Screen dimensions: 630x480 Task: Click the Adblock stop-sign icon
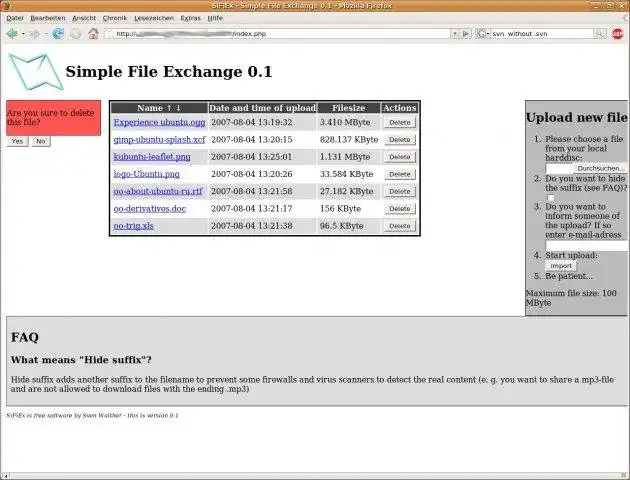pyautogui.click(x=618, y=34)
